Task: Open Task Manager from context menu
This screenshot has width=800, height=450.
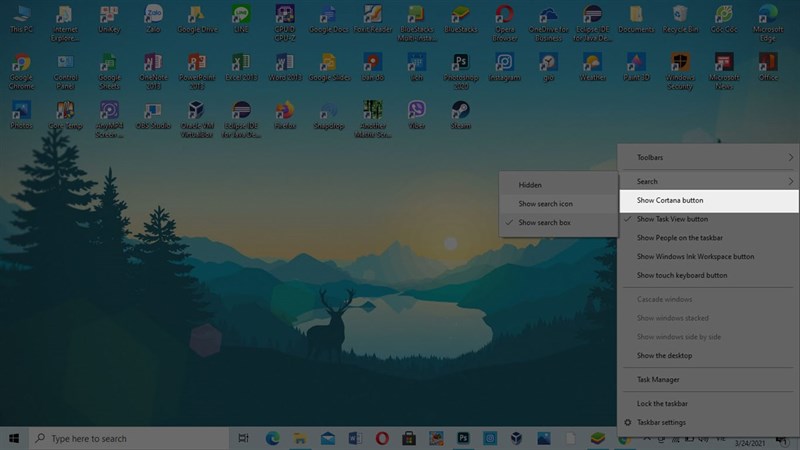Action: coord(658,380)
